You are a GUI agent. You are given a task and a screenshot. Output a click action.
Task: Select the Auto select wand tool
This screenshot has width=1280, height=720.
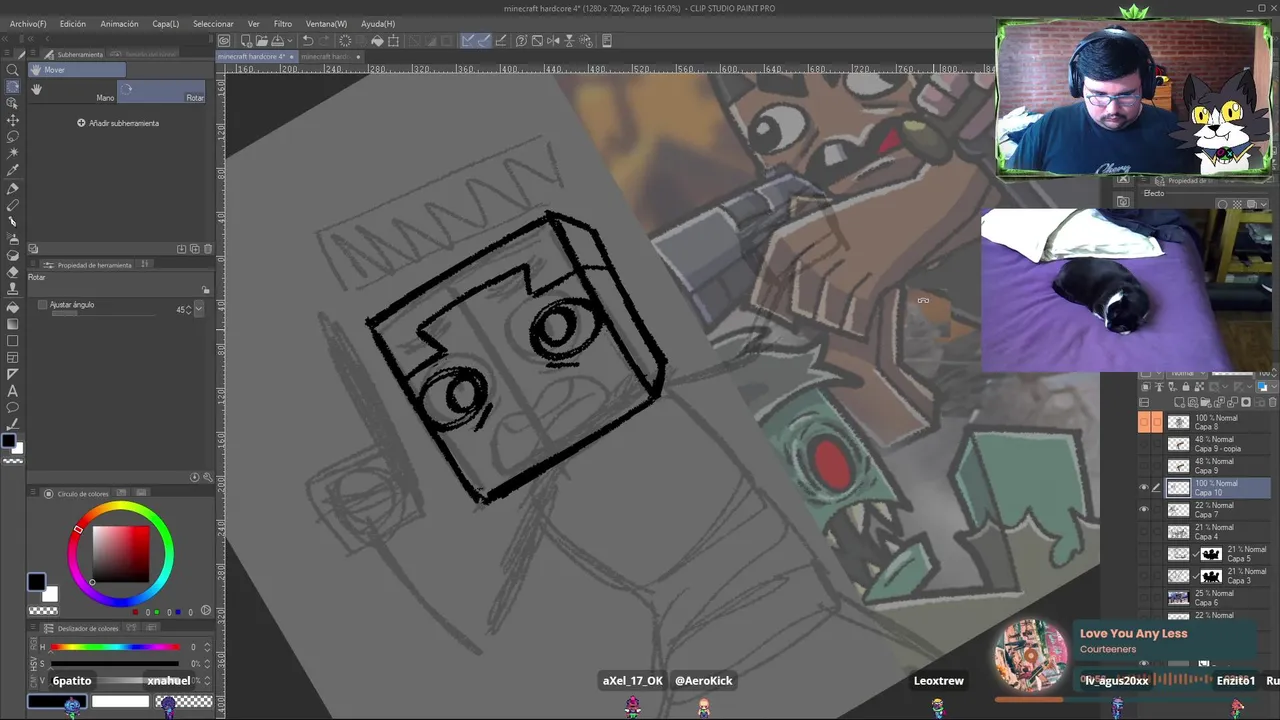[13, 154]
